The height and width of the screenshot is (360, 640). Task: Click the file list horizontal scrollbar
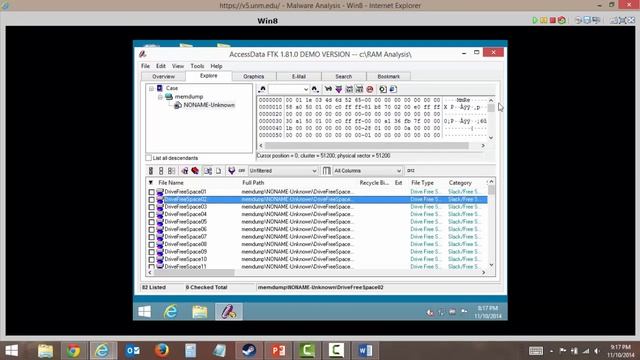194,272
